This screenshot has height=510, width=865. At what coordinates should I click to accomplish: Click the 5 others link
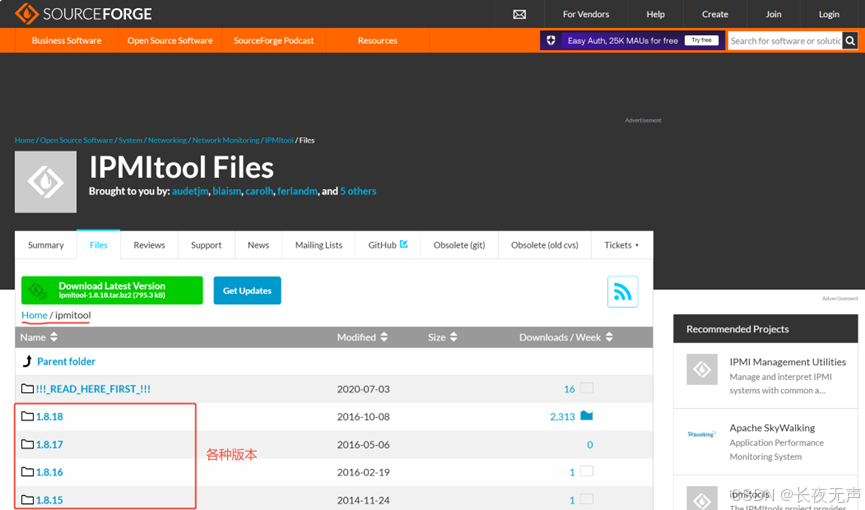pos(358,191)
